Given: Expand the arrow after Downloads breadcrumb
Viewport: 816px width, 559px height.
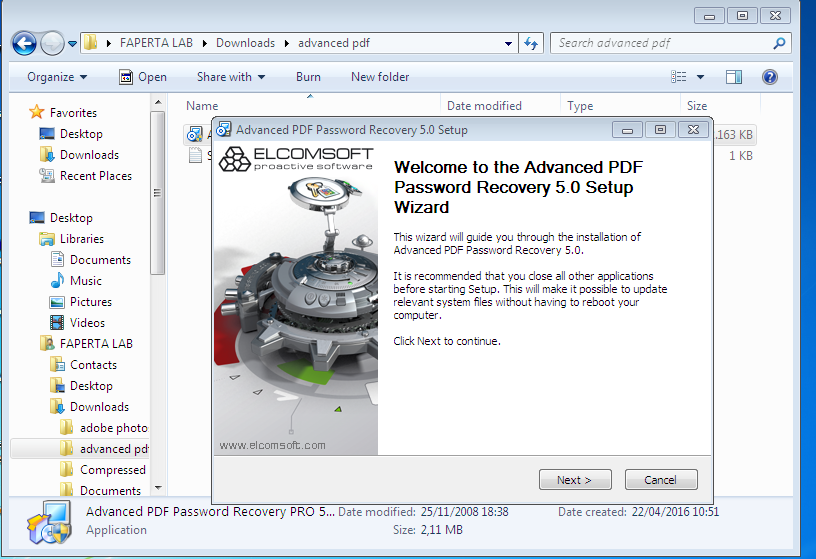Looking at the screenshot, I should coord(286,43).
